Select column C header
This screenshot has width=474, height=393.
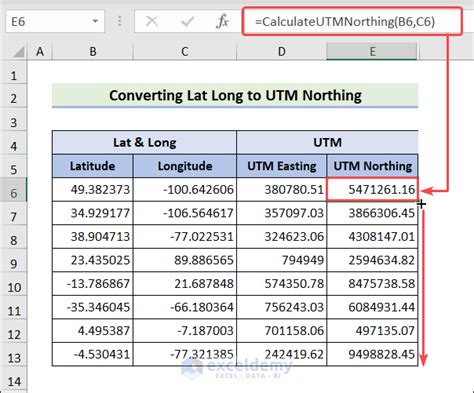point(185,52)
